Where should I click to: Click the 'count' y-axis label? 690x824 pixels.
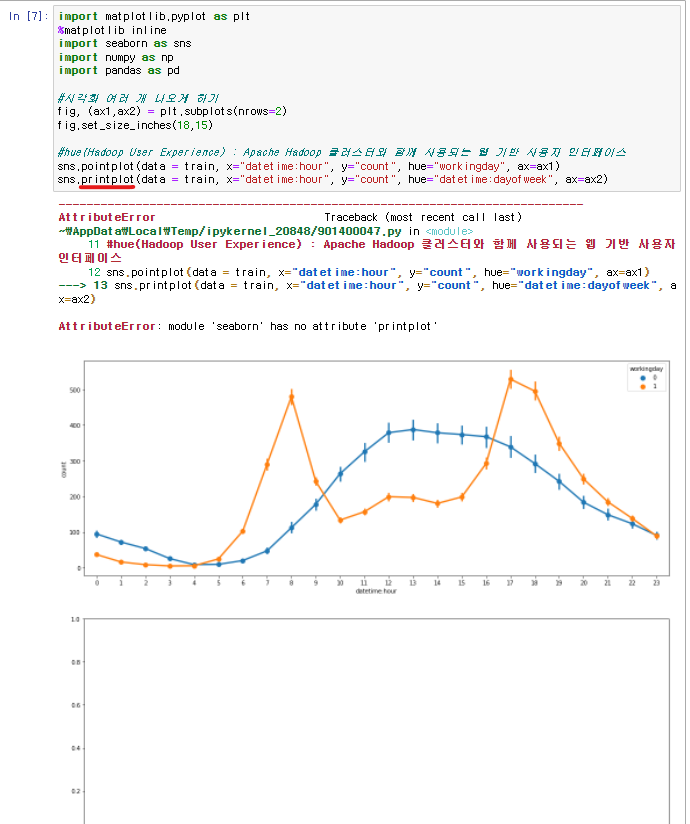click(x=64, y=469)
